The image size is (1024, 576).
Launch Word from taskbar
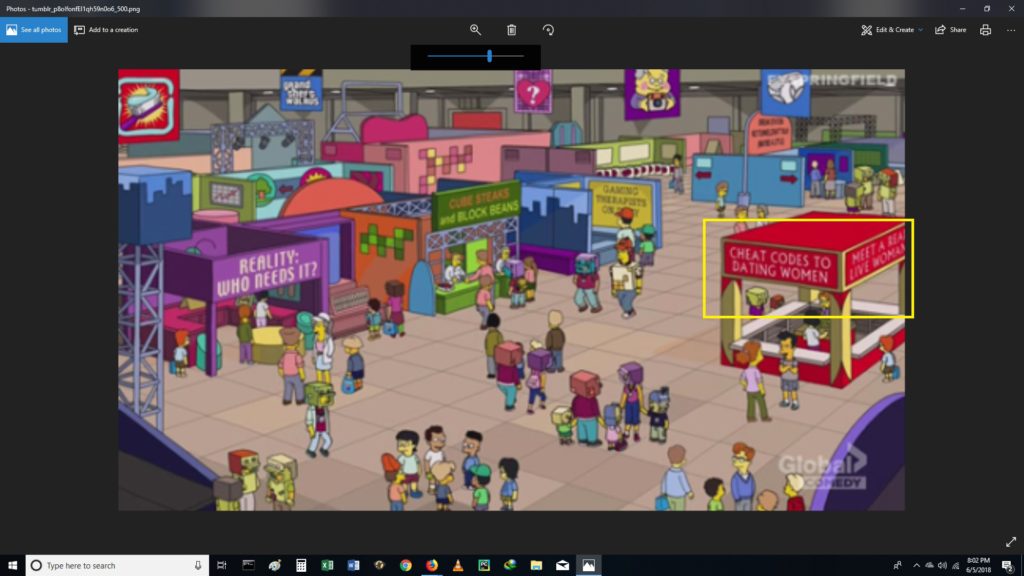353,566
